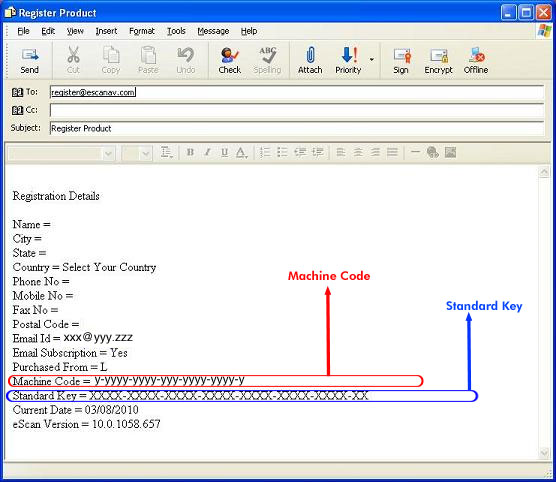Close the Register Product window
The width and height of the screenshot is (556, 482).
pos(543,13)
